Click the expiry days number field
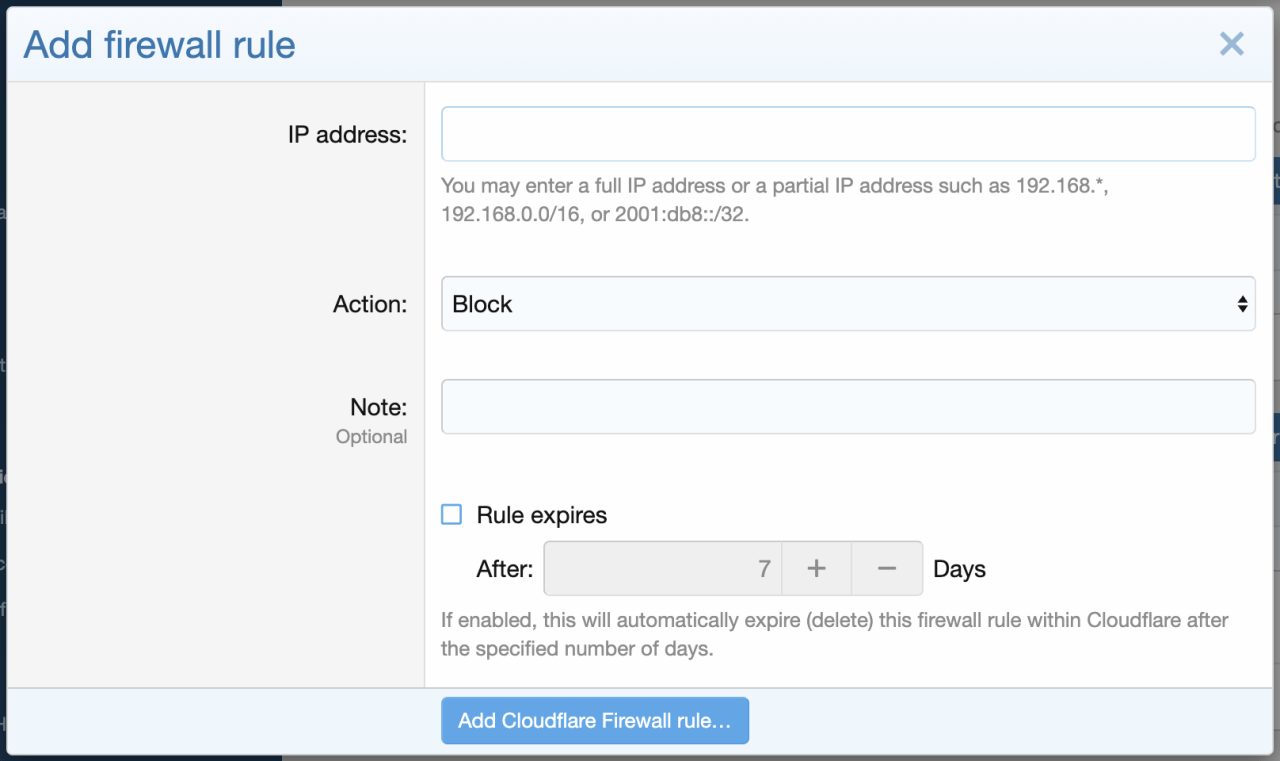Image resolution: width=1280 pixels, height=761 pixels. tap(662, 569)
